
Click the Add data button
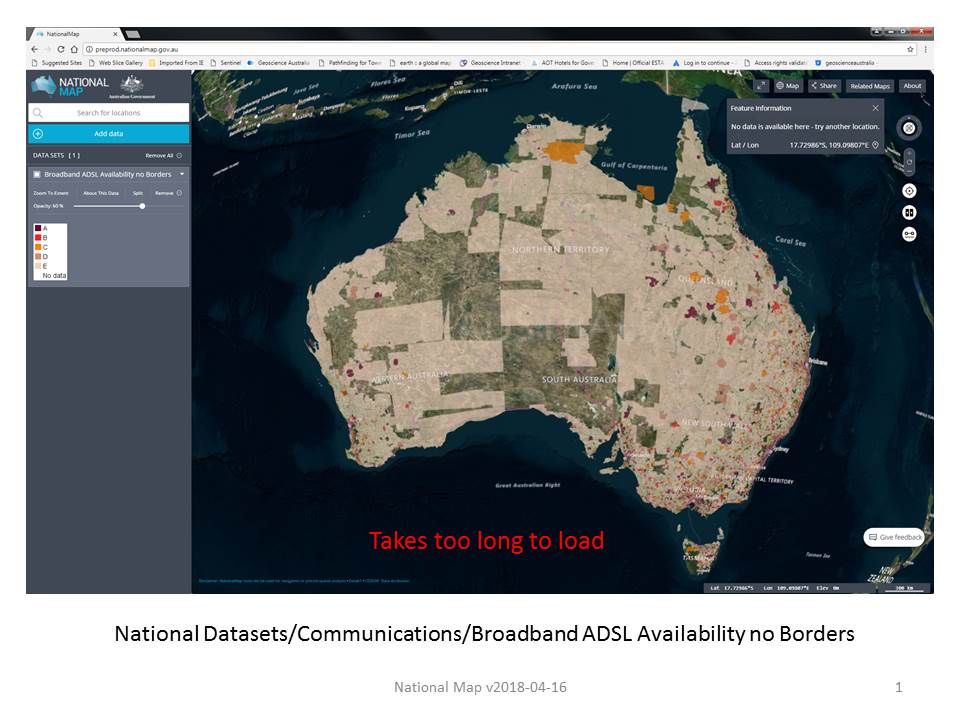pyautogui.click(x=108, y=133)
